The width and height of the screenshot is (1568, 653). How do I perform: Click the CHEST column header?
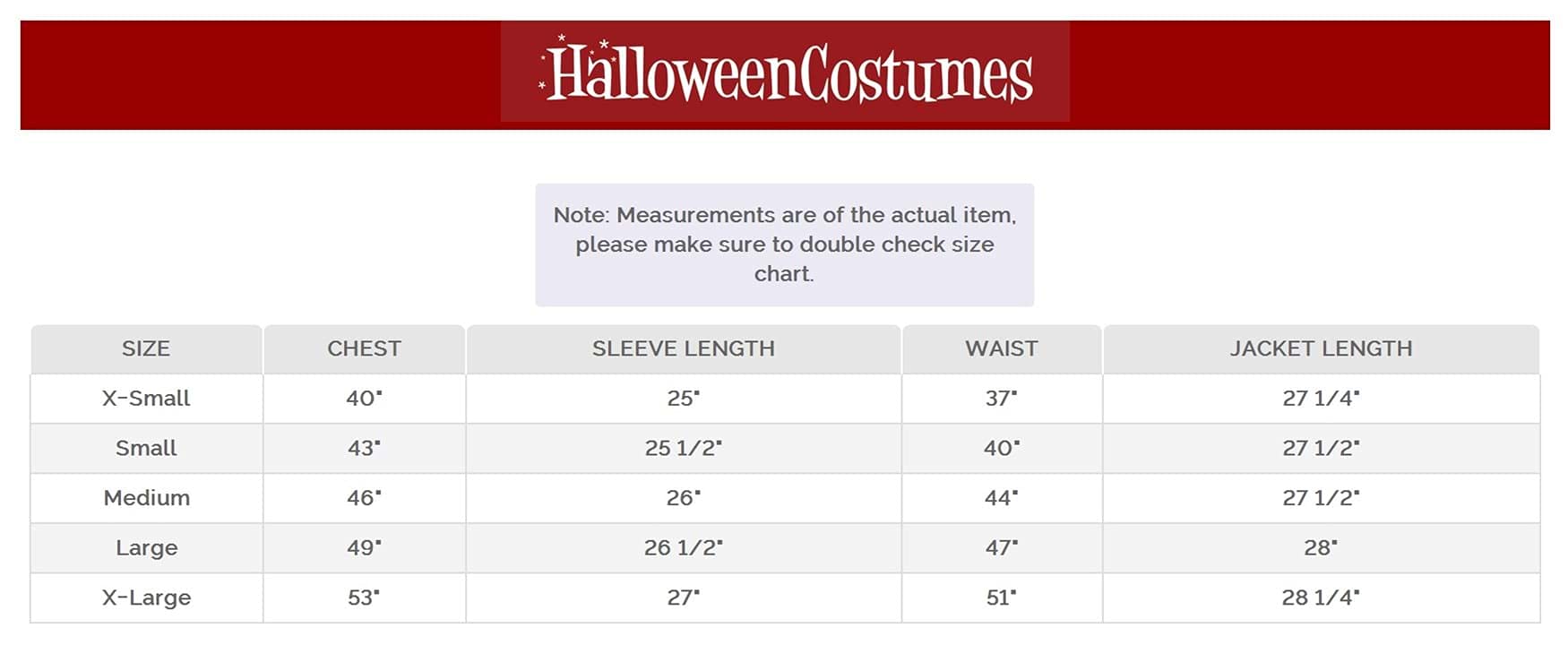[364, 348]
